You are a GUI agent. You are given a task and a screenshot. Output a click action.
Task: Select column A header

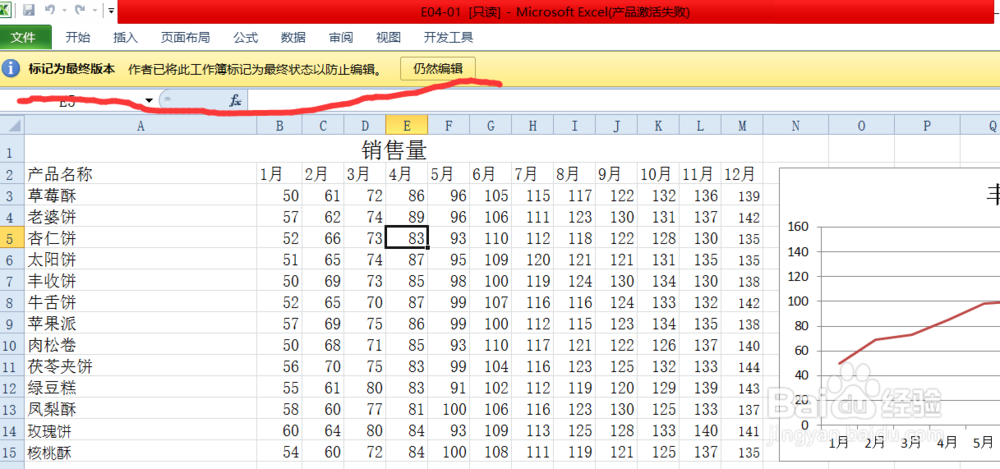(x=141, y=126)
